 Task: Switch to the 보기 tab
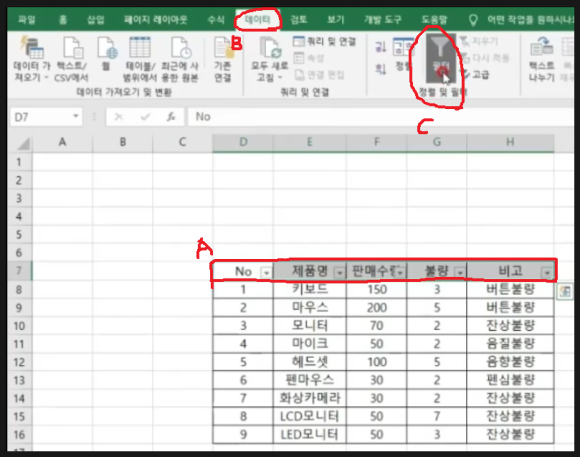pyautogui.click(x=335, y=19)
